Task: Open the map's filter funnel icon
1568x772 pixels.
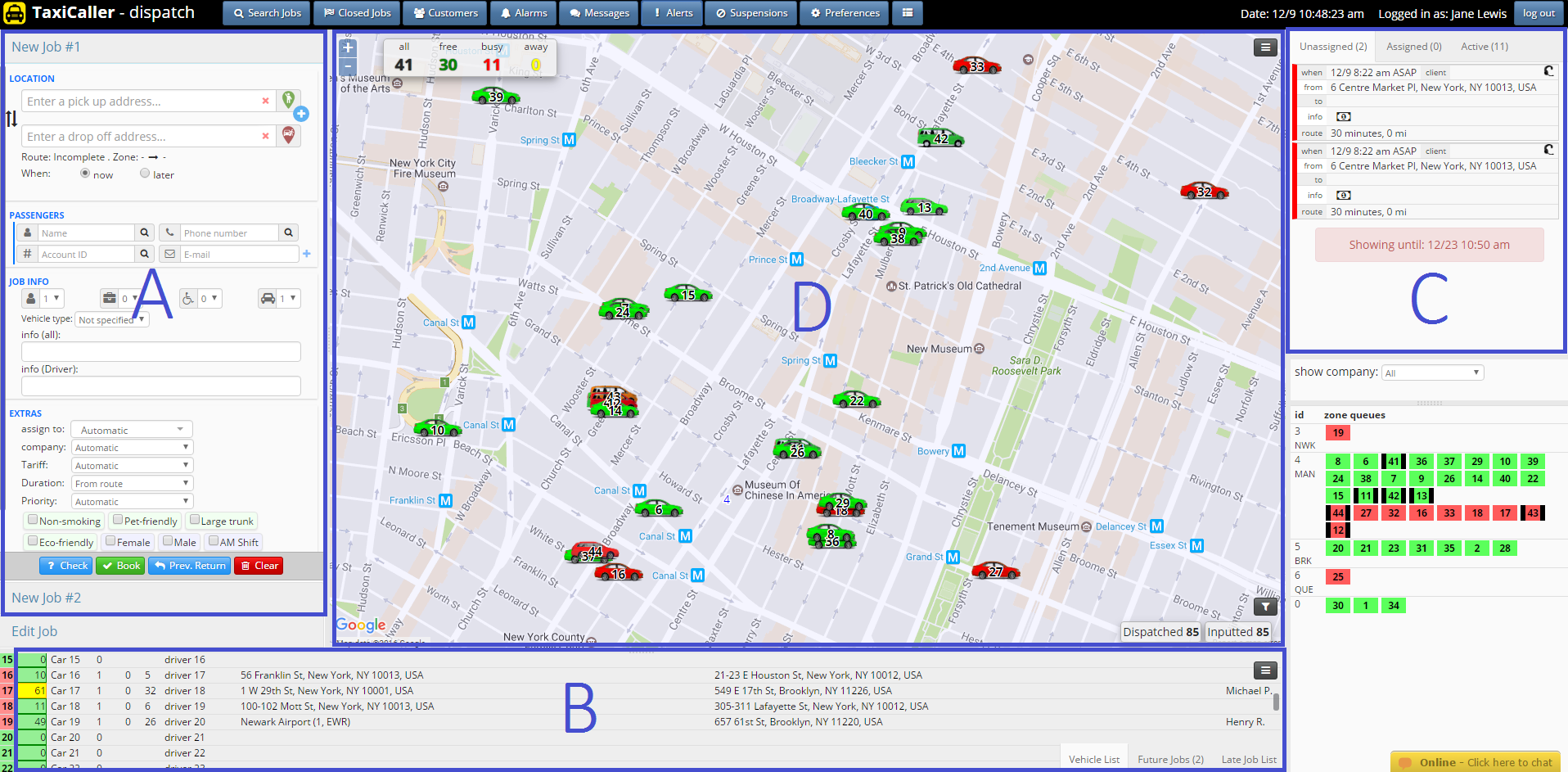Action: point(1265,607)
